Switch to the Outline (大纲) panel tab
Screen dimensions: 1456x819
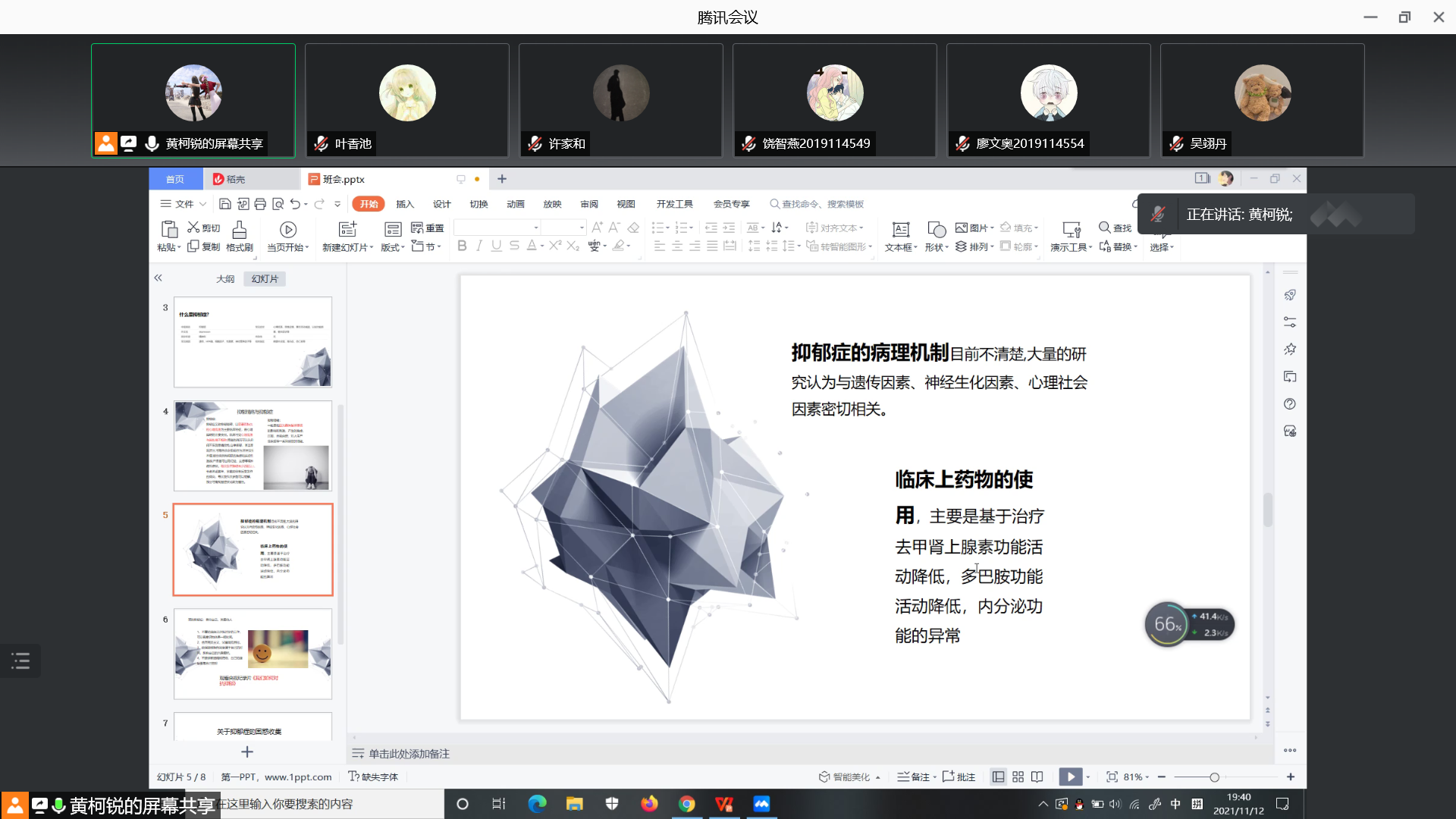tap(225, 279)
